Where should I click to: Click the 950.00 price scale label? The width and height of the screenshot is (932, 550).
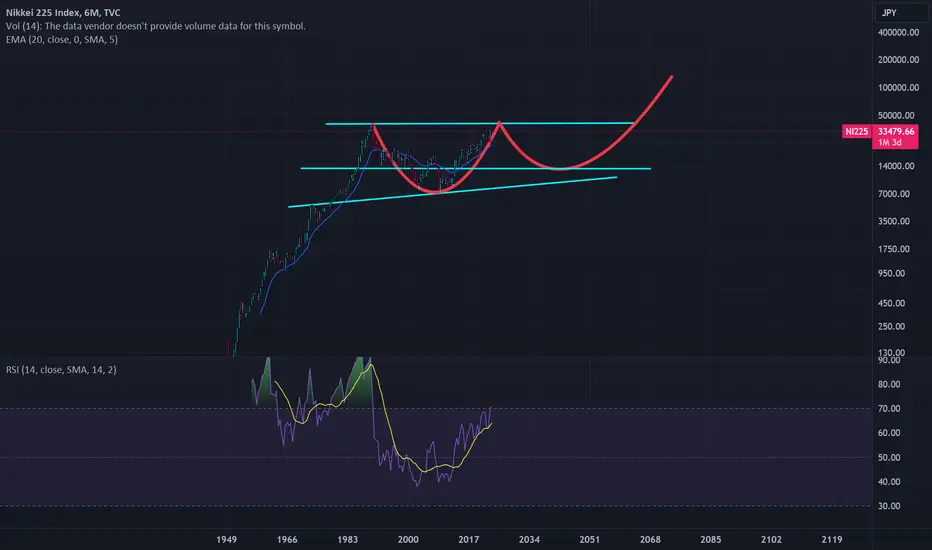click(891, 274)
